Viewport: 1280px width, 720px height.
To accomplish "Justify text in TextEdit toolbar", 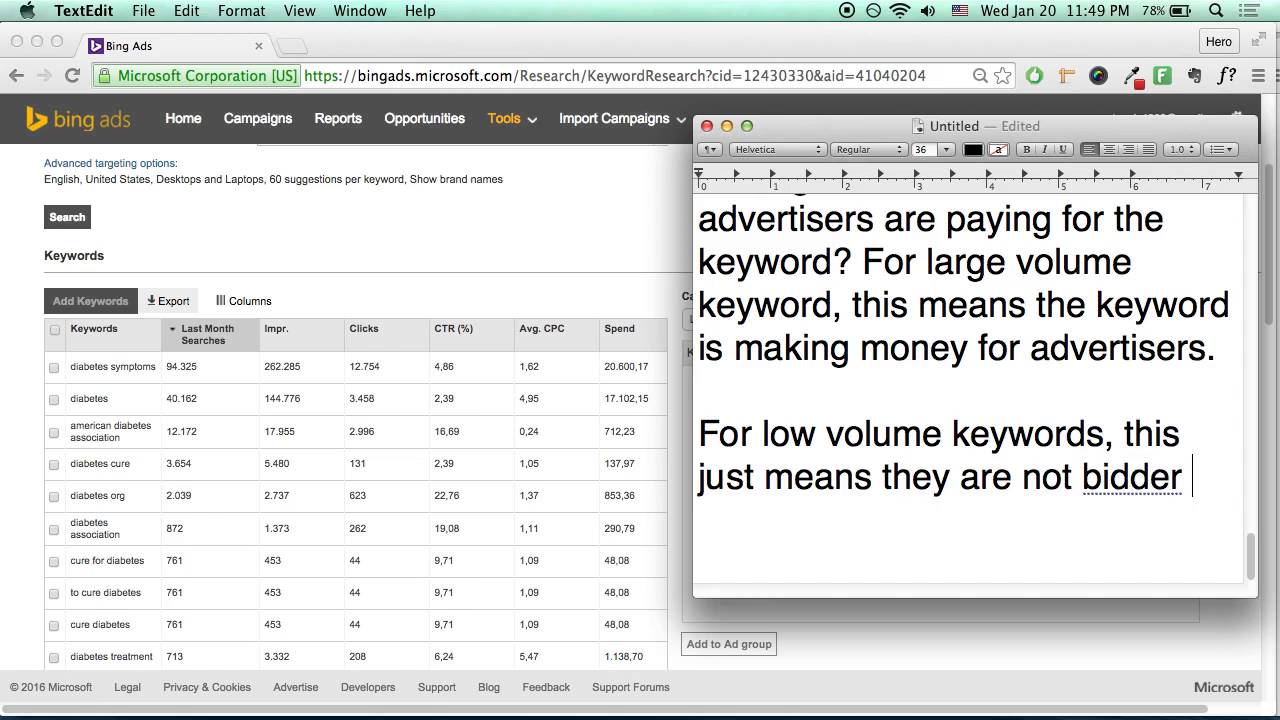I will coord(1147,149).
